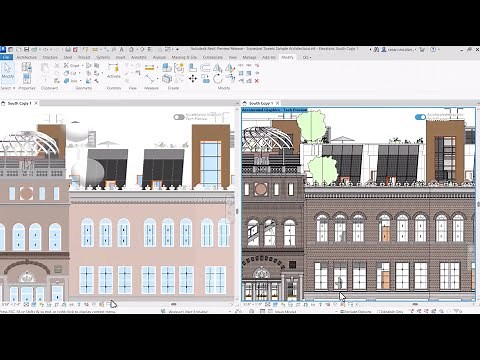Viewport: 480px width, 360px height.
Task: Click the Properties palette icon
Action: coord(27,79)
